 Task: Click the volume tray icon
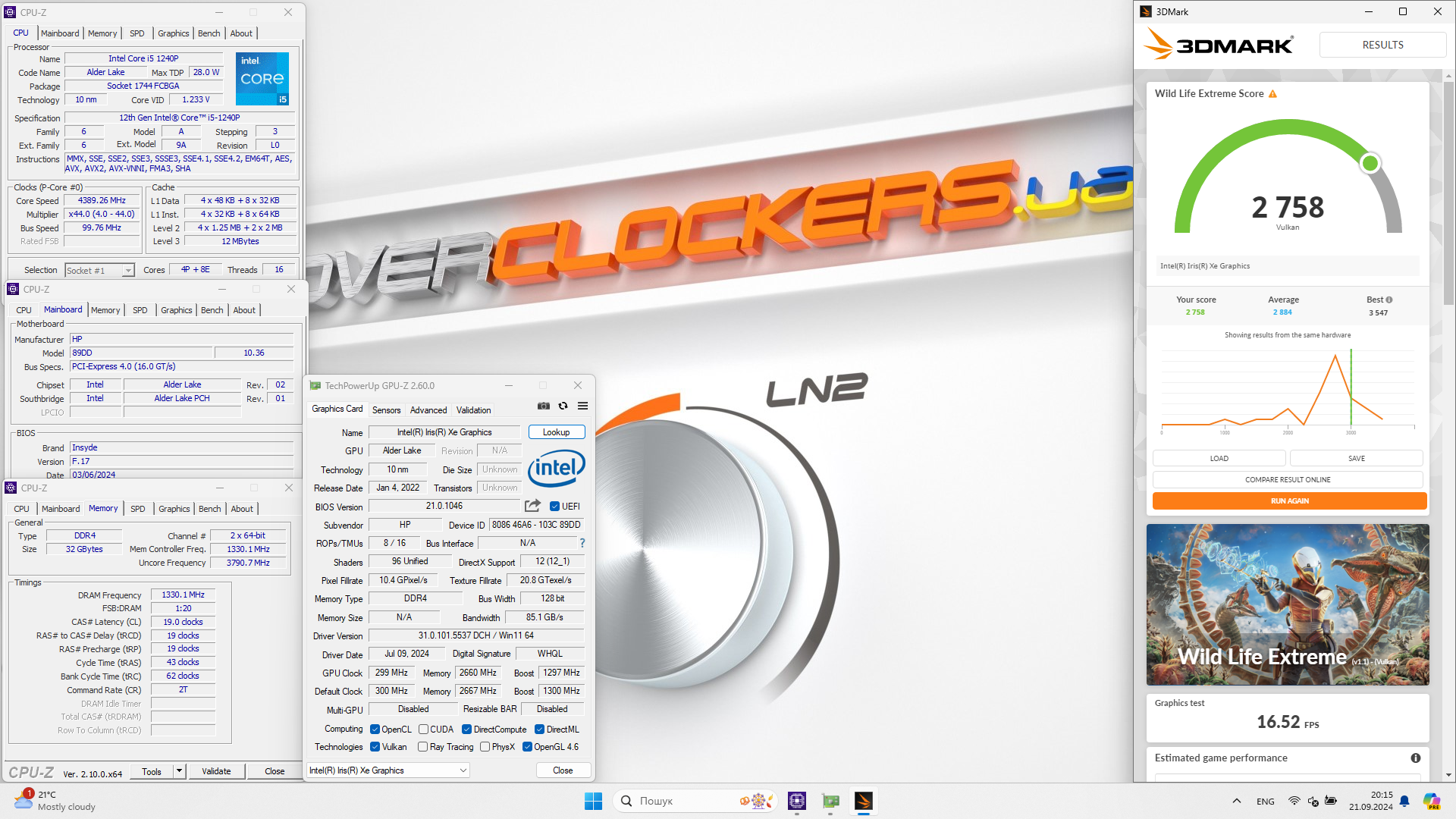[x=1313, y=801]
